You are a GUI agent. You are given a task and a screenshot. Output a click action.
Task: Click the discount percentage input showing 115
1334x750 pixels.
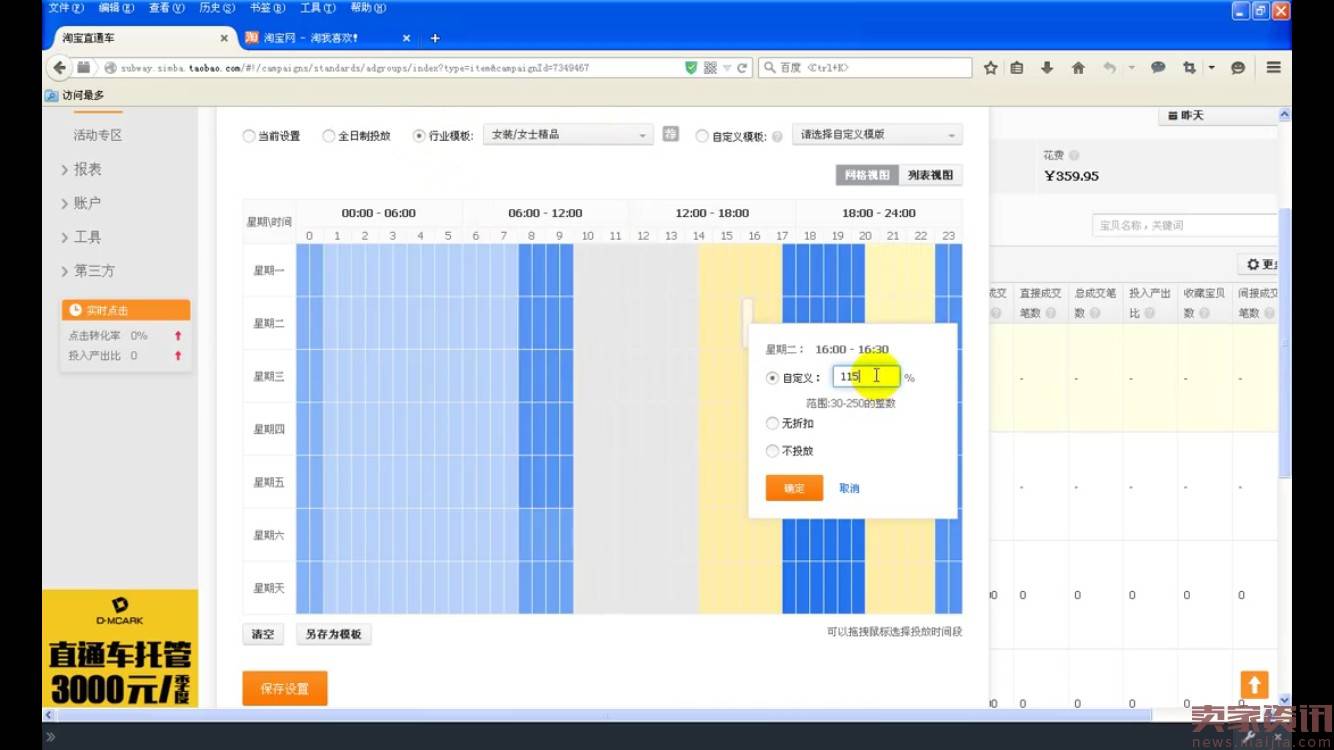[x=866, y=377]
